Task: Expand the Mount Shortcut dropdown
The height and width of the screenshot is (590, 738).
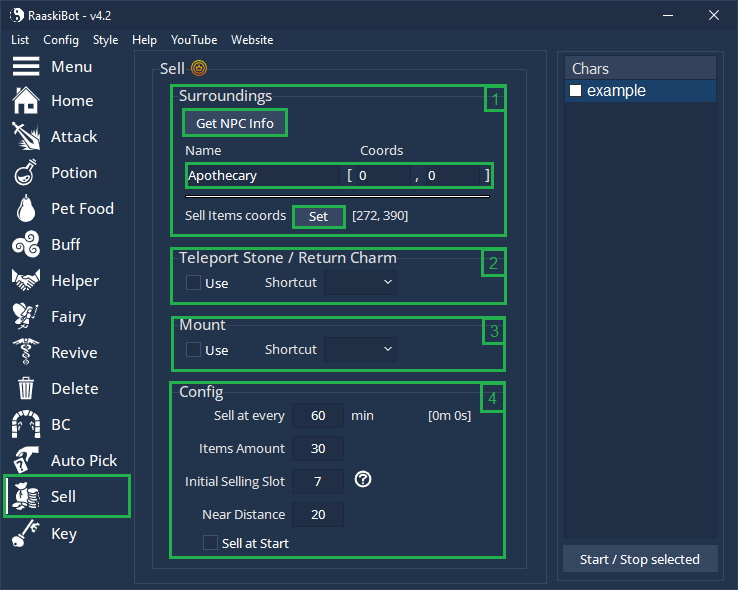Action: click(x=361, y=350)
